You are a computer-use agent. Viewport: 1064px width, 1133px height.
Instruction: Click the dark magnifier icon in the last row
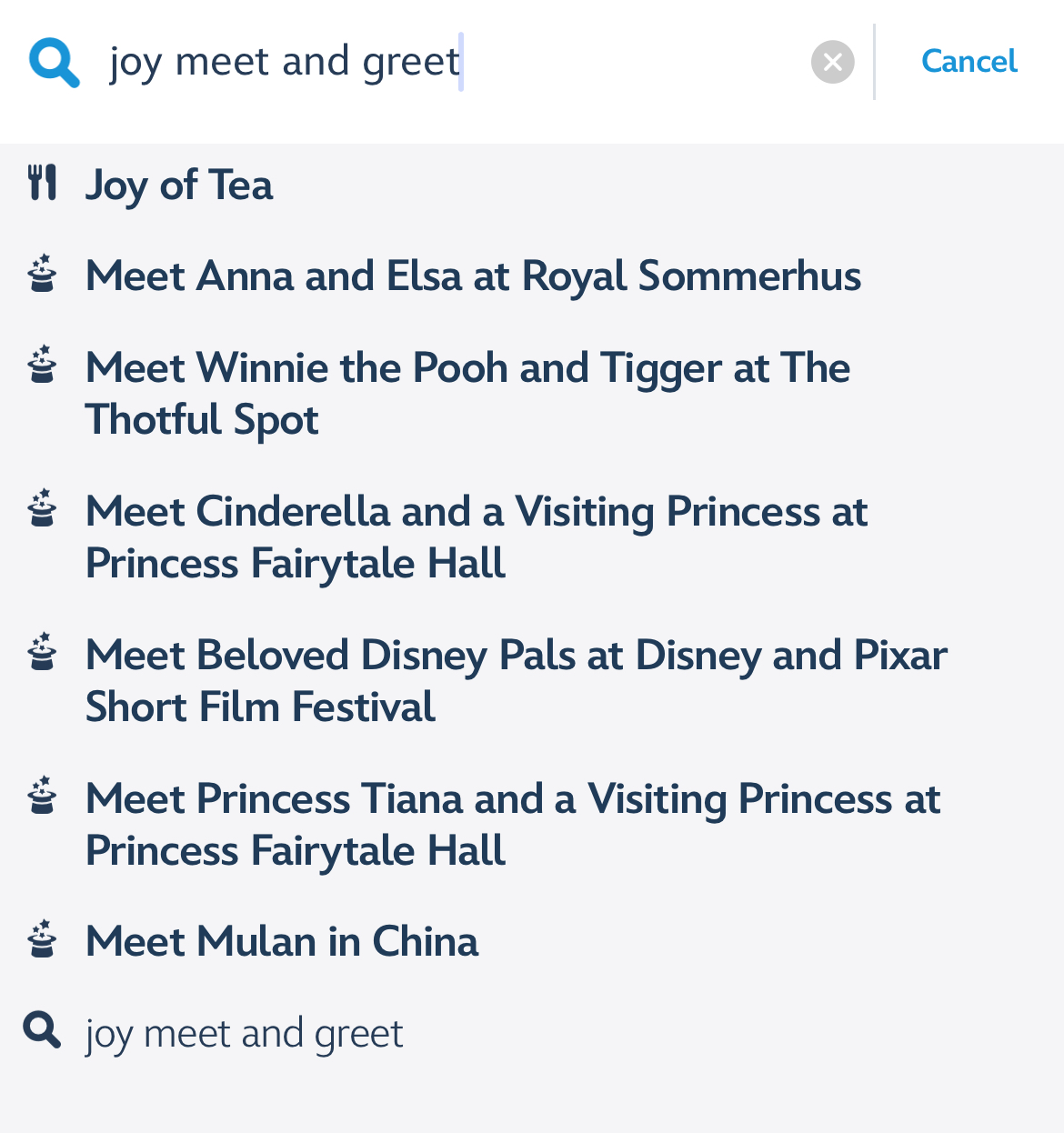42,1031
